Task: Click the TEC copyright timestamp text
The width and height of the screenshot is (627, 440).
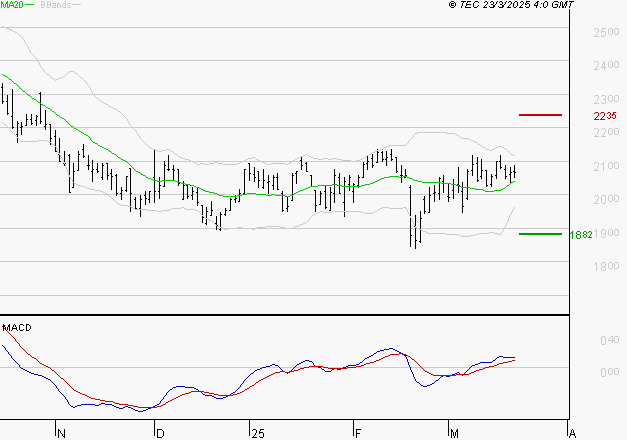Action: (511, 6)
